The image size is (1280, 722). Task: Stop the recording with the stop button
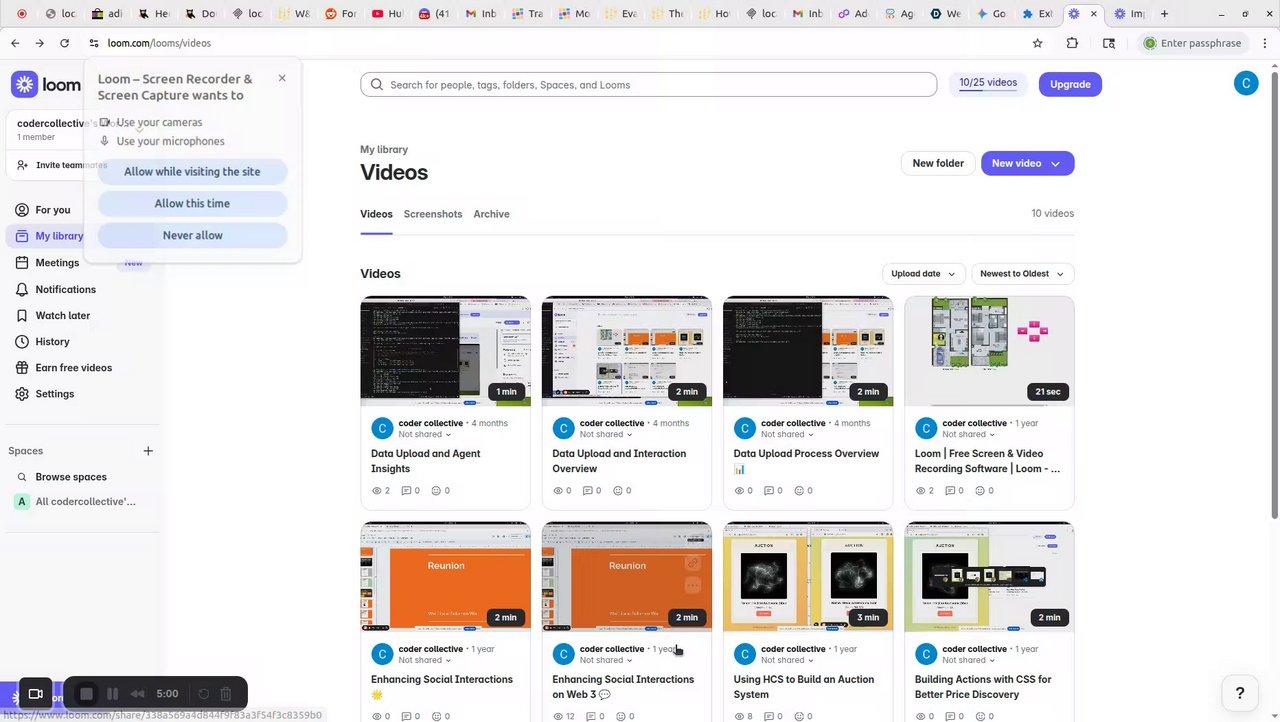pyautogui.click(x=87, y=694)
